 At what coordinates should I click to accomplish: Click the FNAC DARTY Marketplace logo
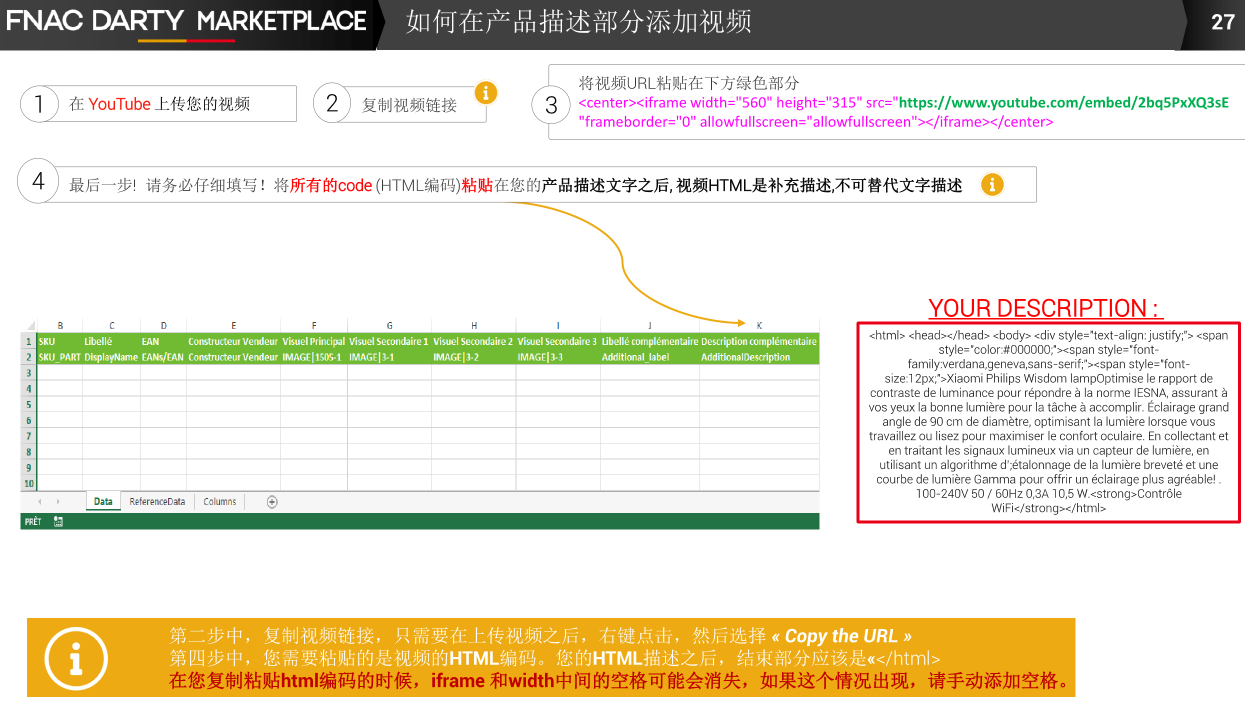(x=187, y=21)
